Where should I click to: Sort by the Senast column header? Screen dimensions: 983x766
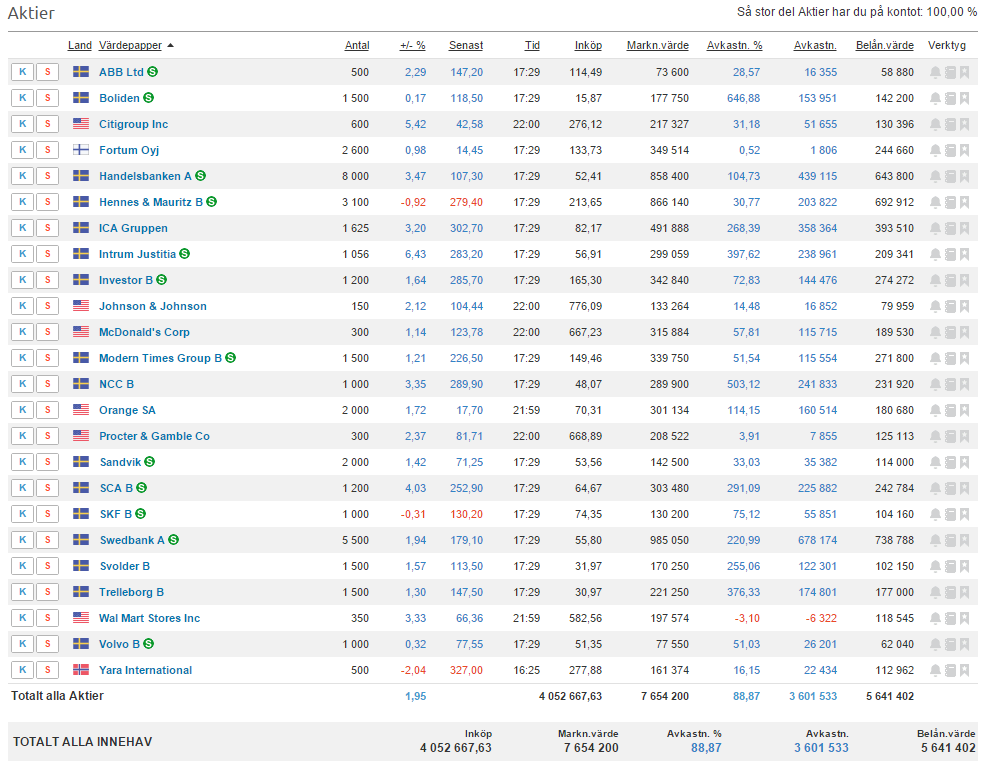click(x=466, y=45)
